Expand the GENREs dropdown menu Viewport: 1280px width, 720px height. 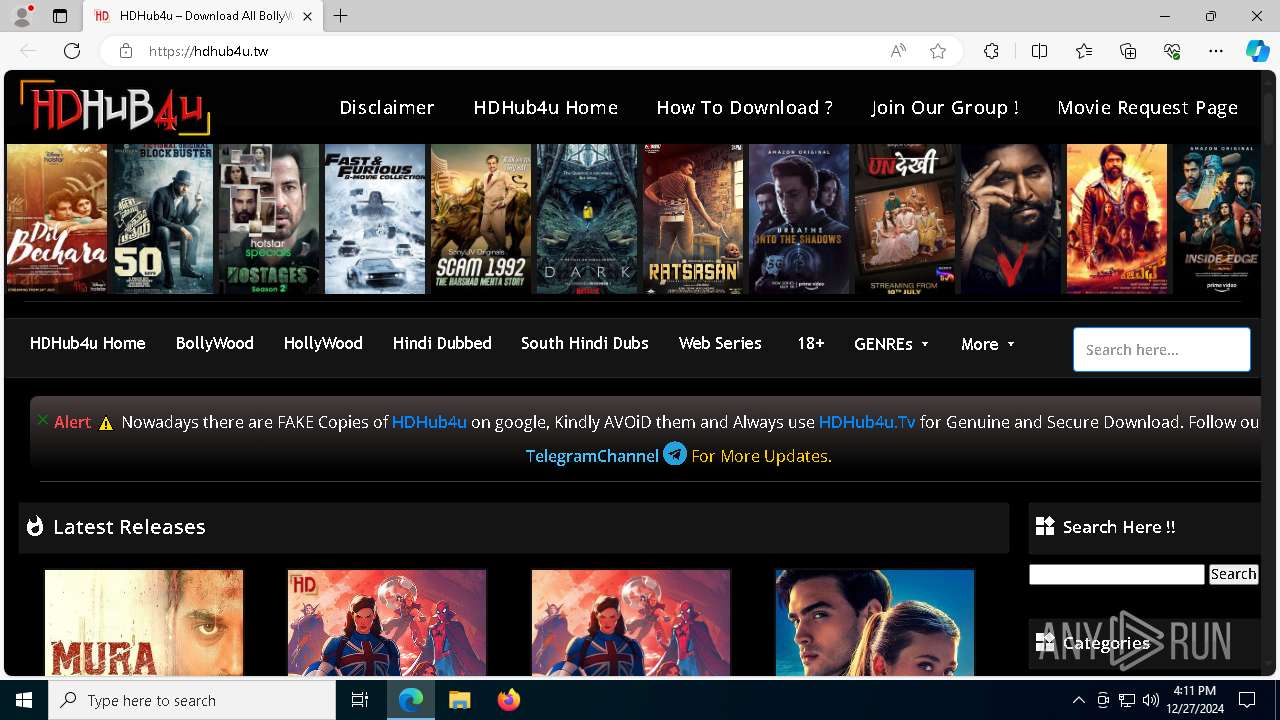(x=891, y=344)
